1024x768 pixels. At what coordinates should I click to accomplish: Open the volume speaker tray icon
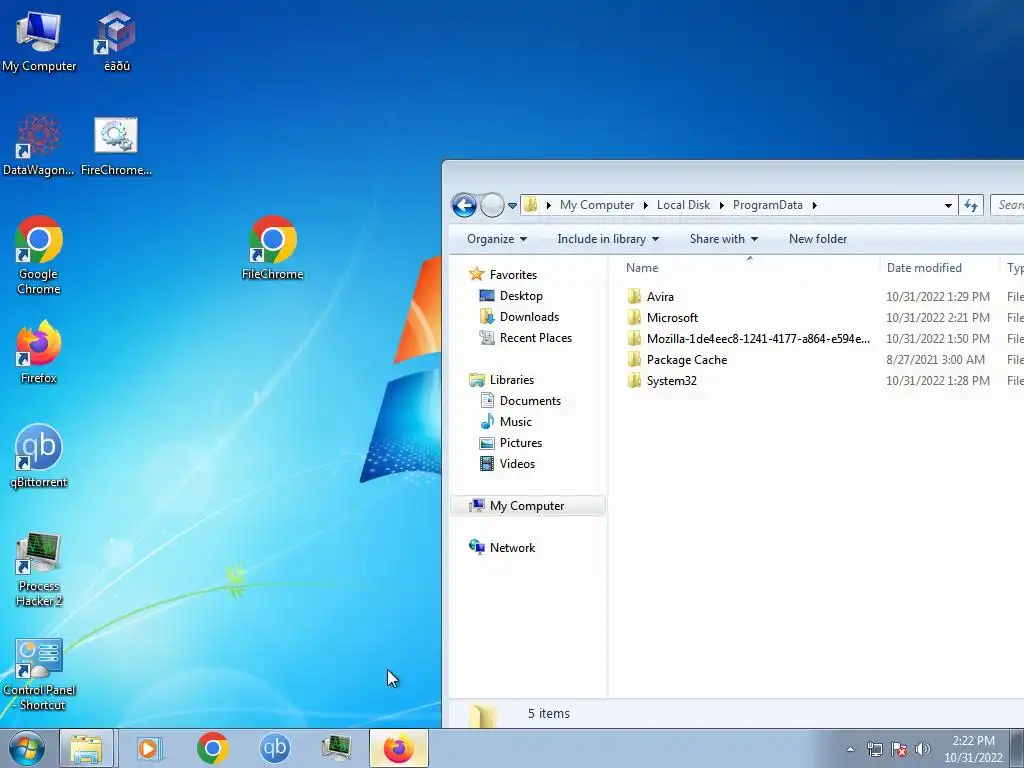point(922,749)
